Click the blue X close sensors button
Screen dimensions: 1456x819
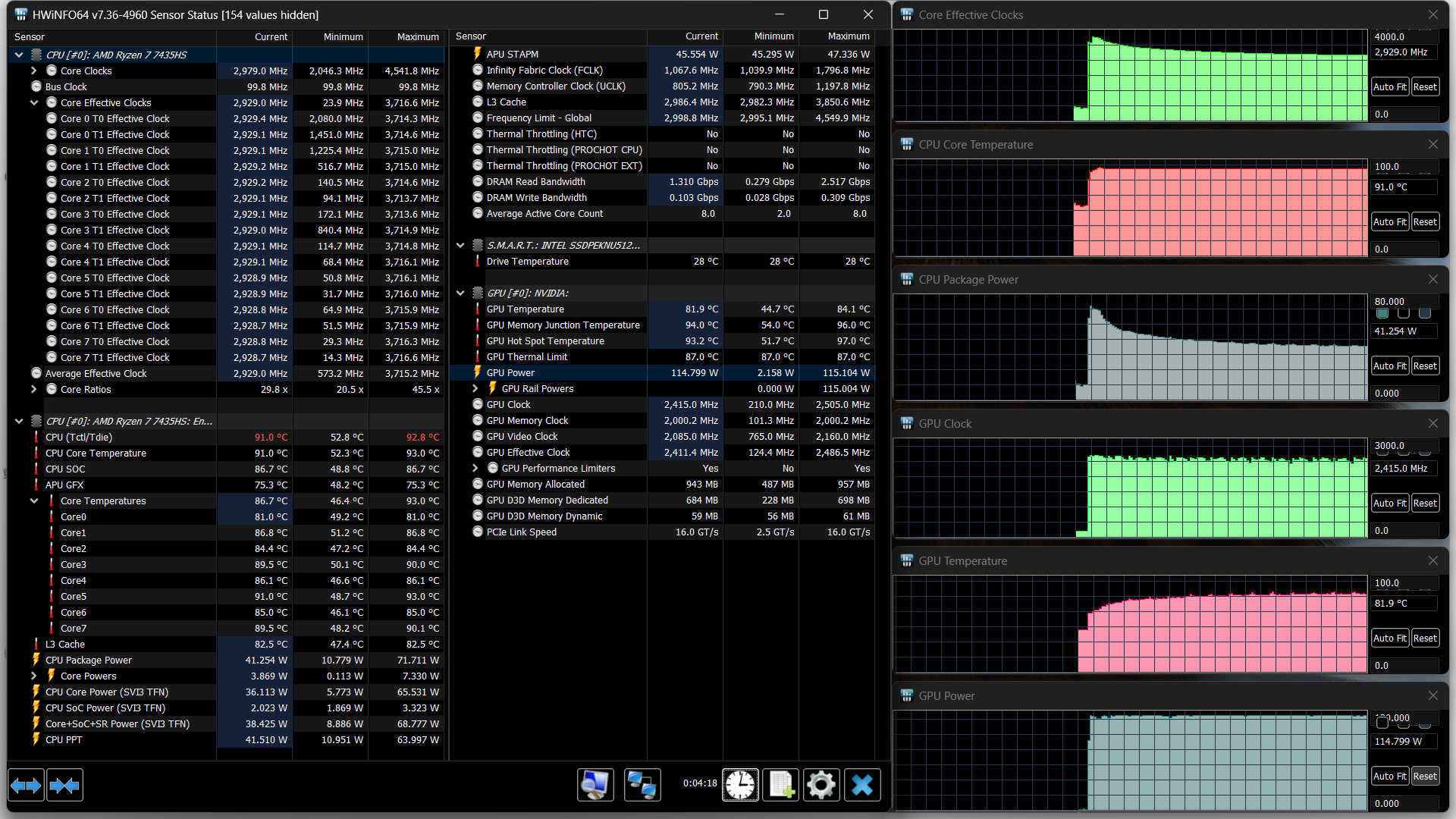pyautogui.click(x=861, y=785)
